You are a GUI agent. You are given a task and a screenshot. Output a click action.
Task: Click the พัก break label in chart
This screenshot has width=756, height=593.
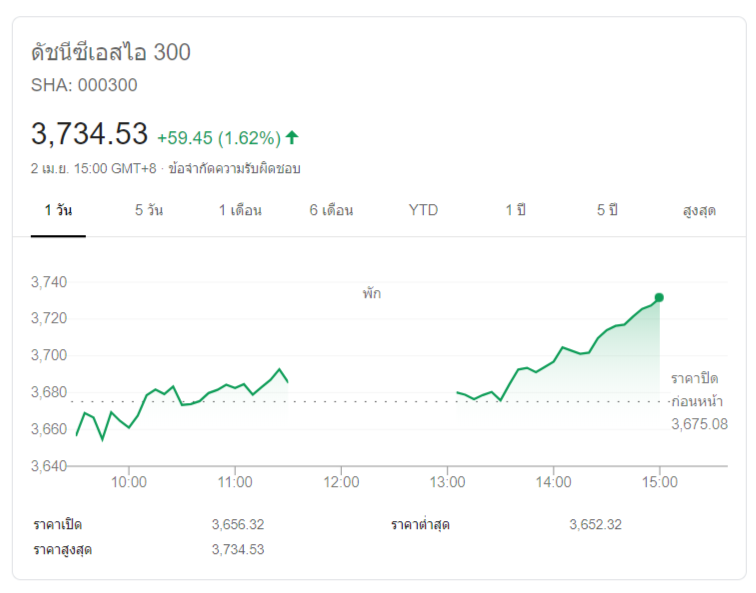click(x=372, y=294)
